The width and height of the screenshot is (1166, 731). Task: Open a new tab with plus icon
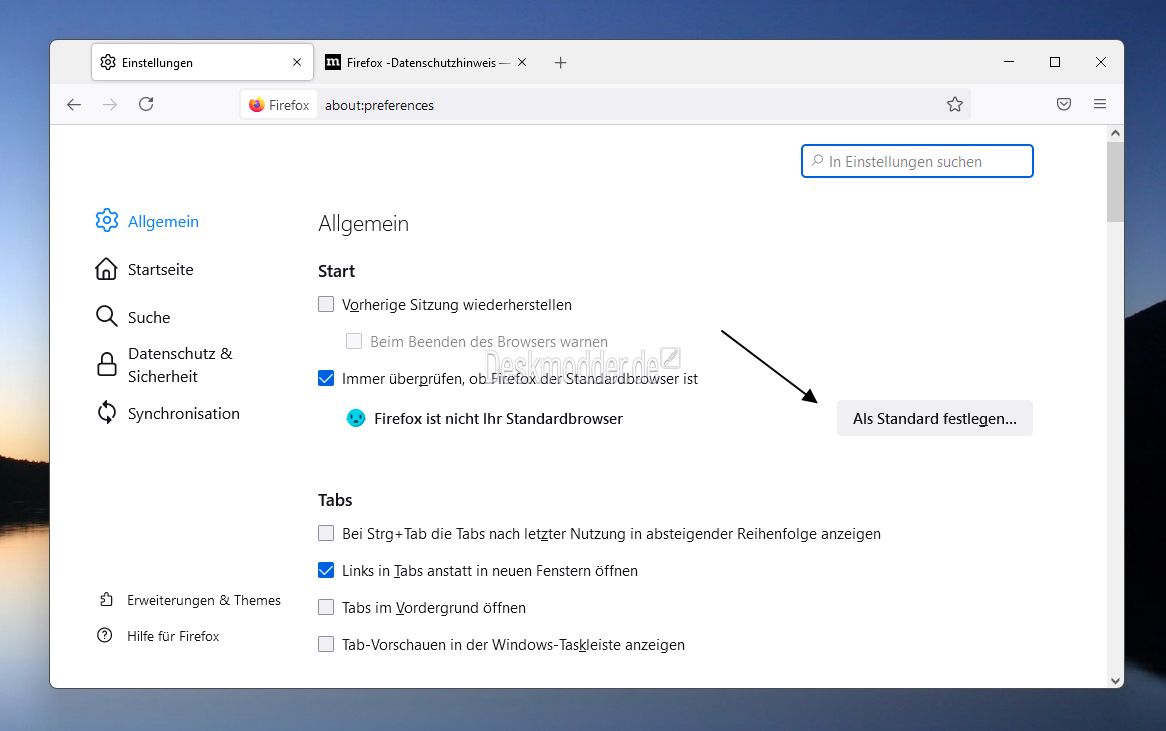coord(560,62)
